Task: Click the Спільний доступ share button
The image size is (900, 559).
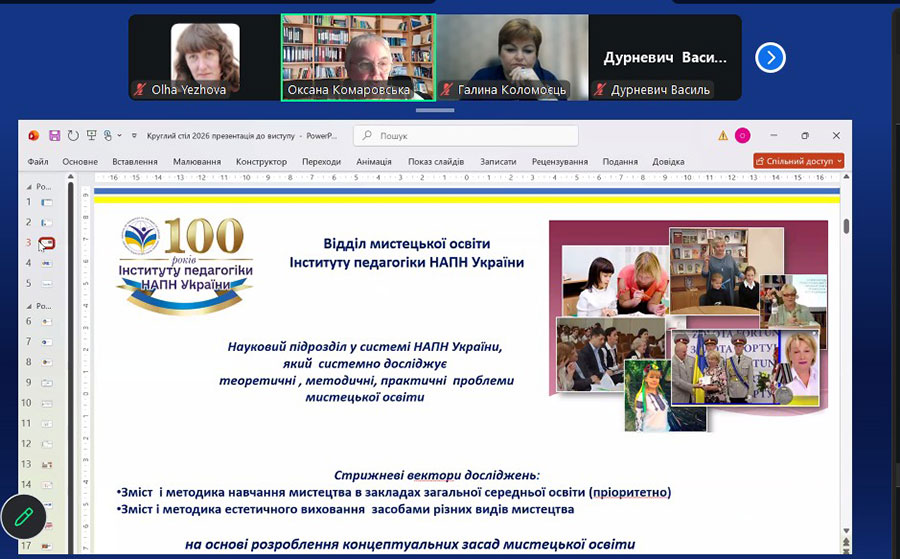Action: 794,161
